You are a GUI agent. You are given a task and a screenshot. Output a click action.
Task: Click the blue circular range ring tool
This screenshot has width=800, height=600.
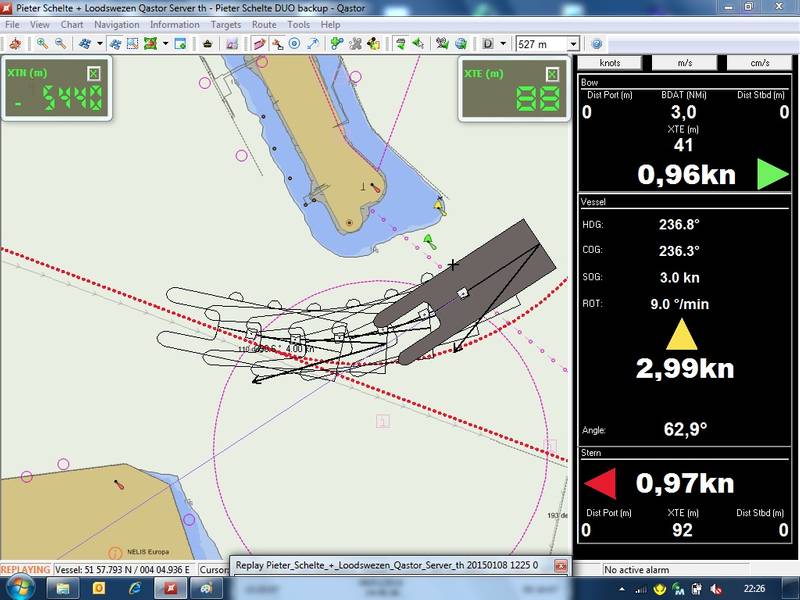point(294,44)
